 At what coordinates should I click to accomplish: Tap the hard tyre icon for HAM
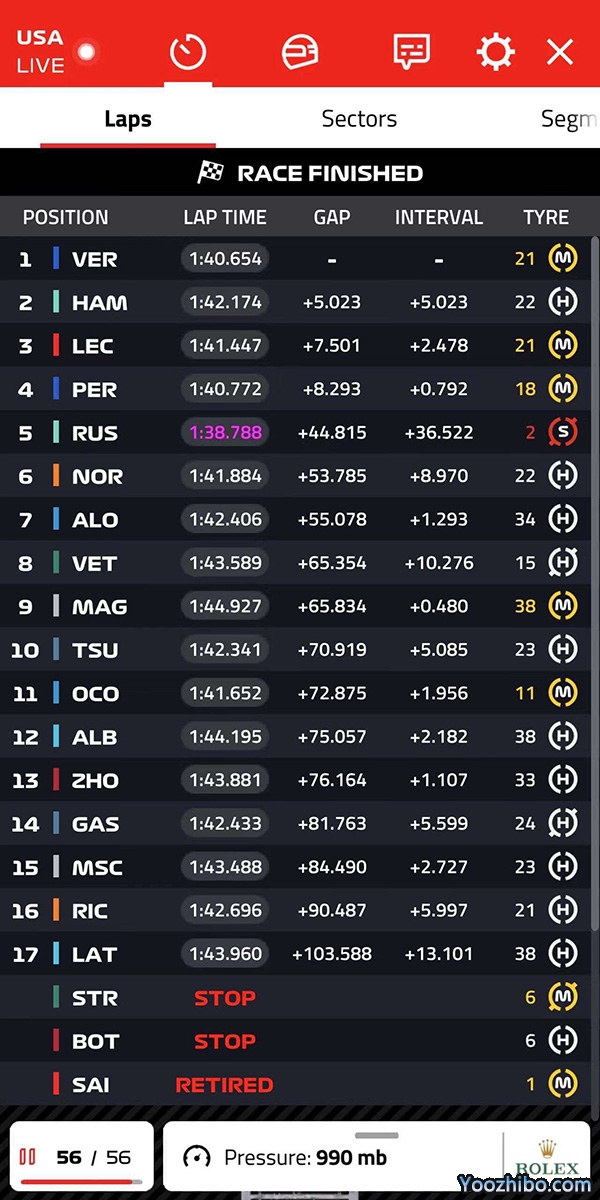point(563,302)
